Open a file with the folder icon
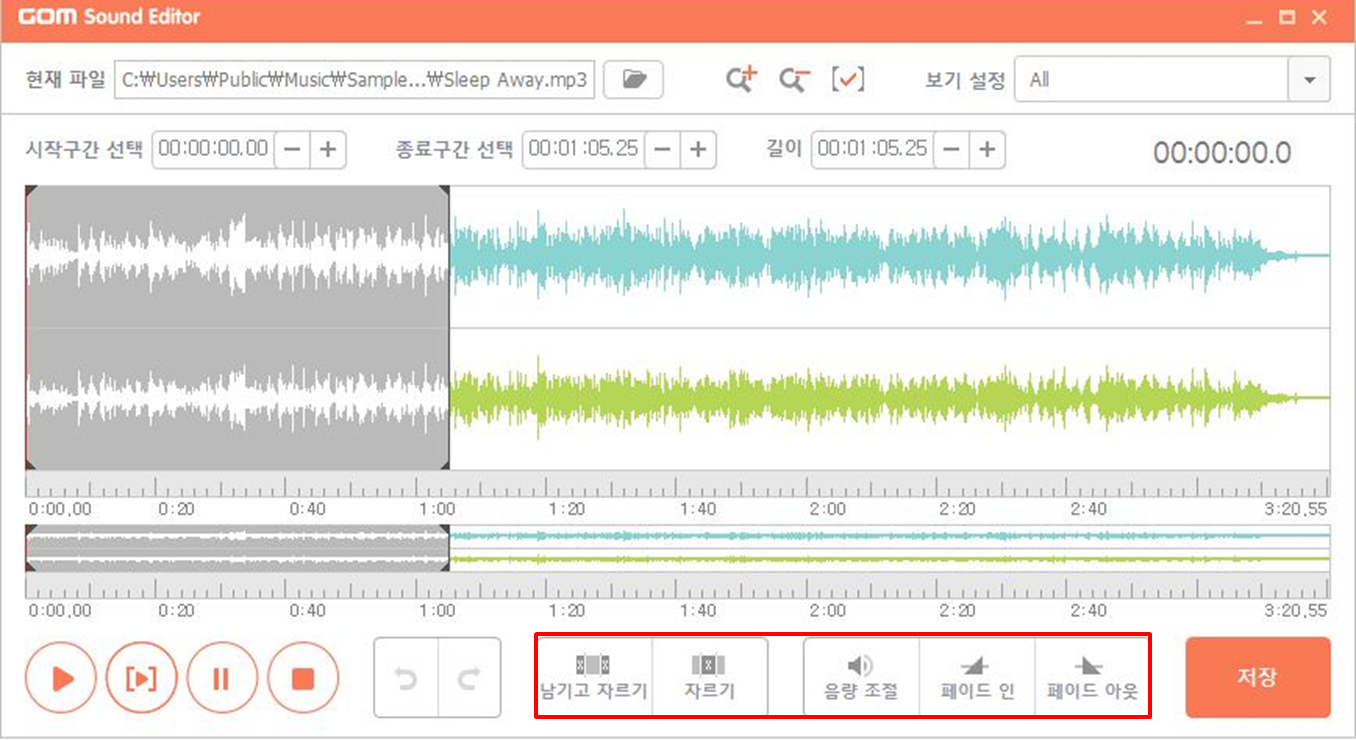The height and width of the screenshot is (740, 1356). click(634, 79)
